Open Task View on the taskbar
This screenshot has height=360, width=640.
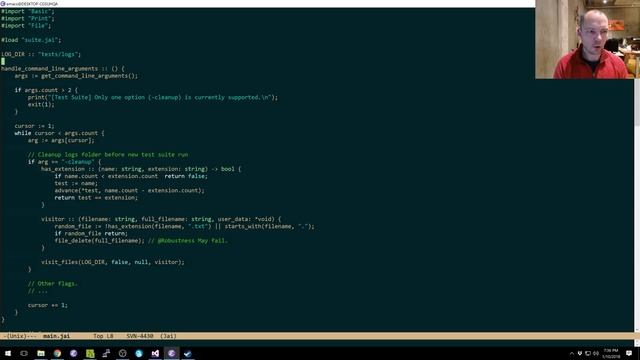click(x=24, y=353)
